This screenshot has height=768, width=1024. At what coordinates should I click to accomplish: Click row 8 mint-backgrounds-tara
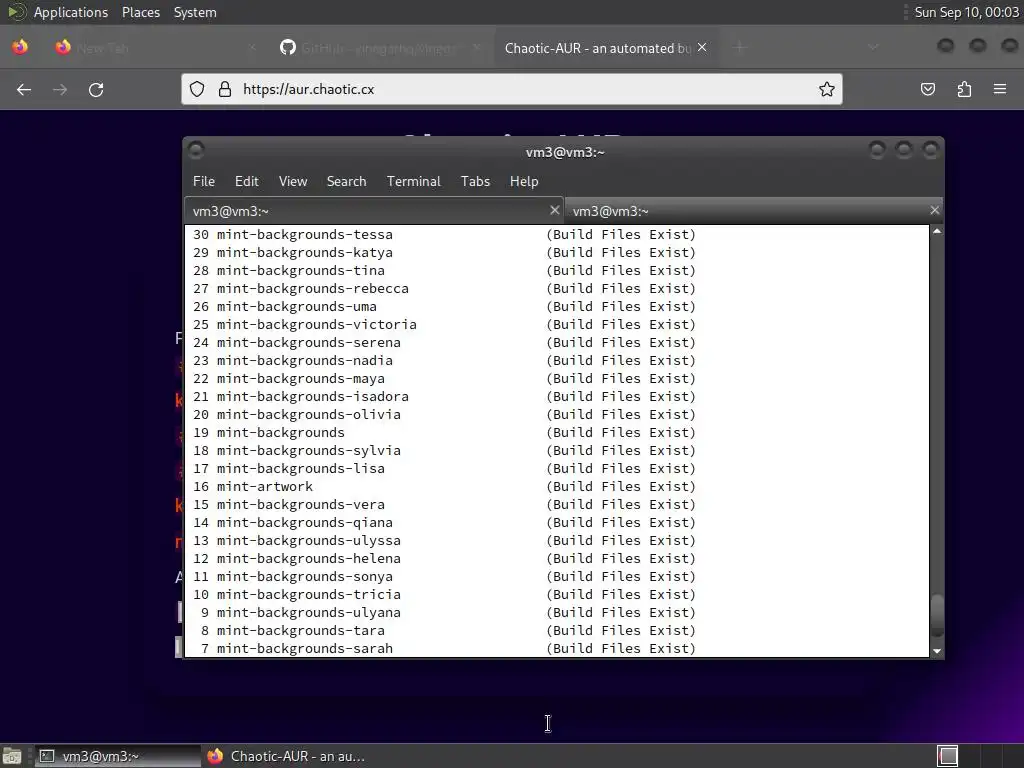coord(444,630)
